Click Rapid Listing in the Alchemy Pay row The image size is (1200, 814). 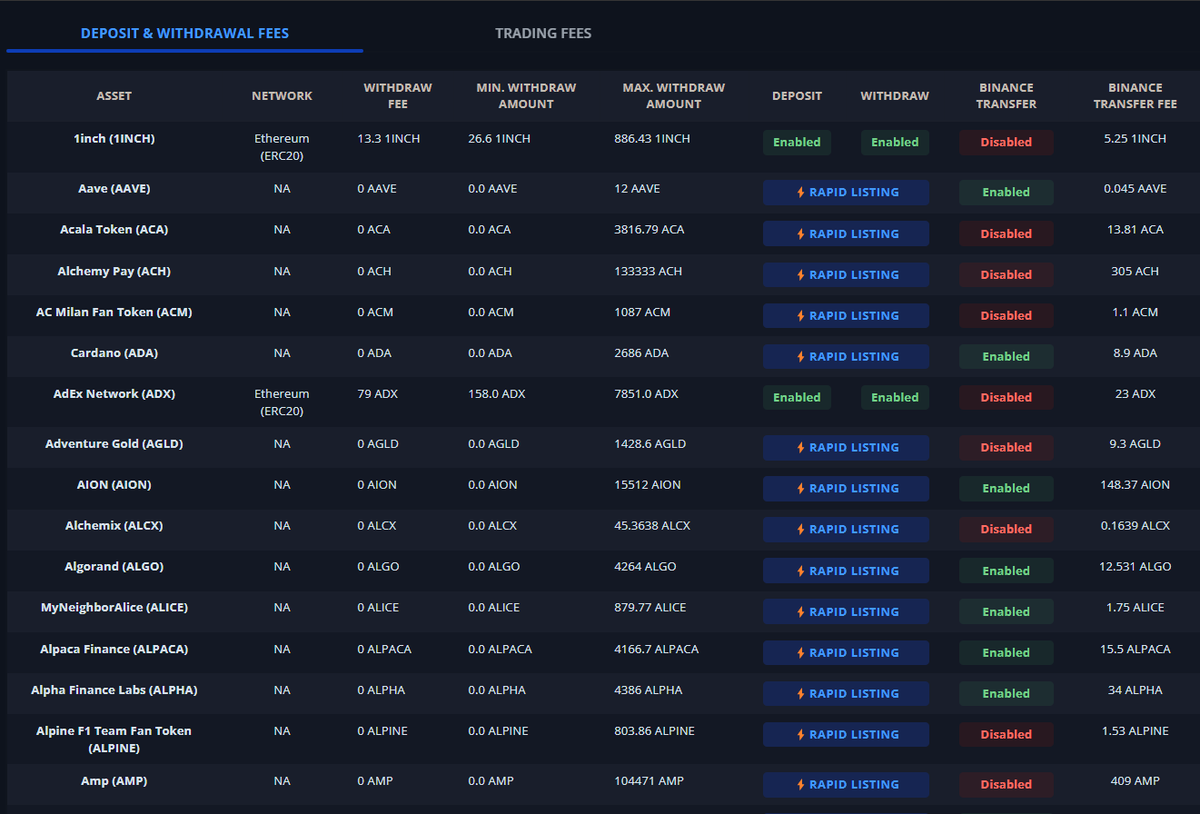tap(846, 275)
